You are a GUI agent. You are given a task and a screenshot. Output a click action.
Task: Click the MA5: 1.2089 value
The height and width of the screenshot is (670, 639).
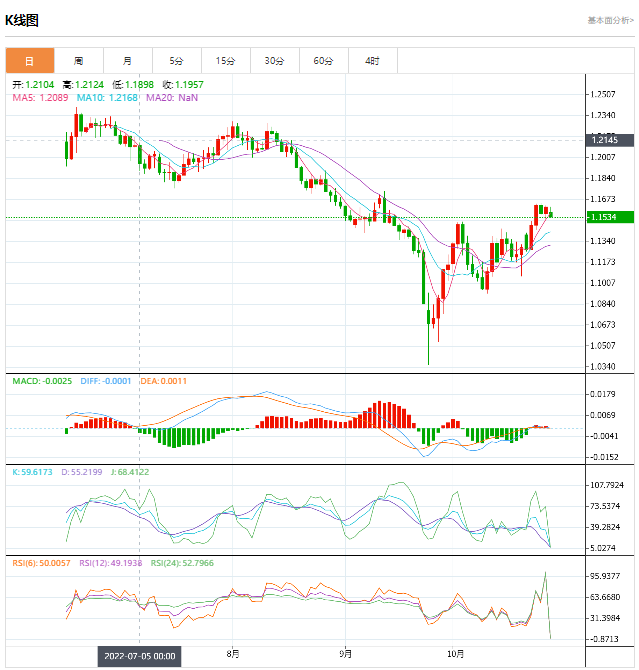click(x=40, y=98)
